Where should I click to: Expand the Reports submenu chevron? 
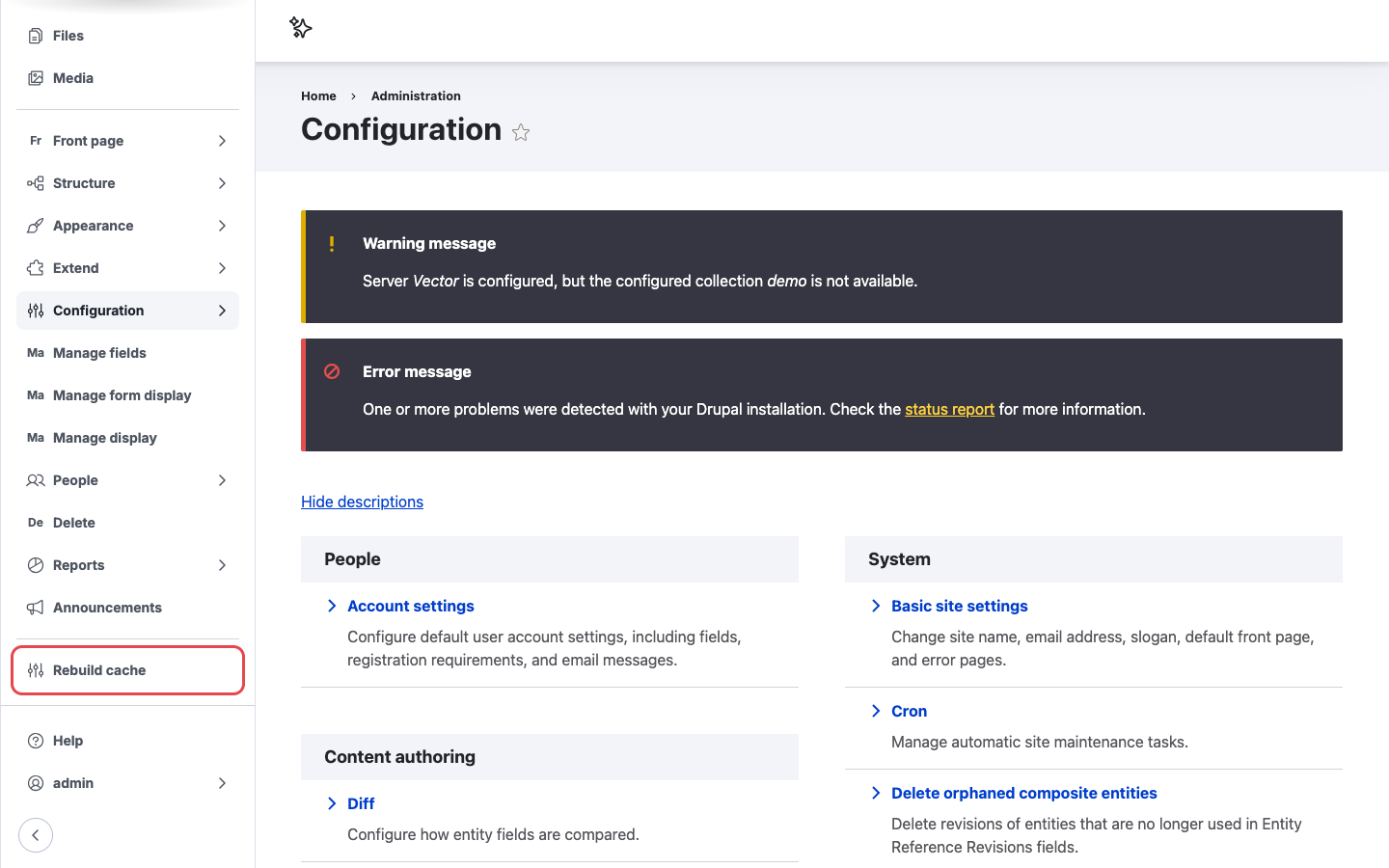click(x=222, y=565)
